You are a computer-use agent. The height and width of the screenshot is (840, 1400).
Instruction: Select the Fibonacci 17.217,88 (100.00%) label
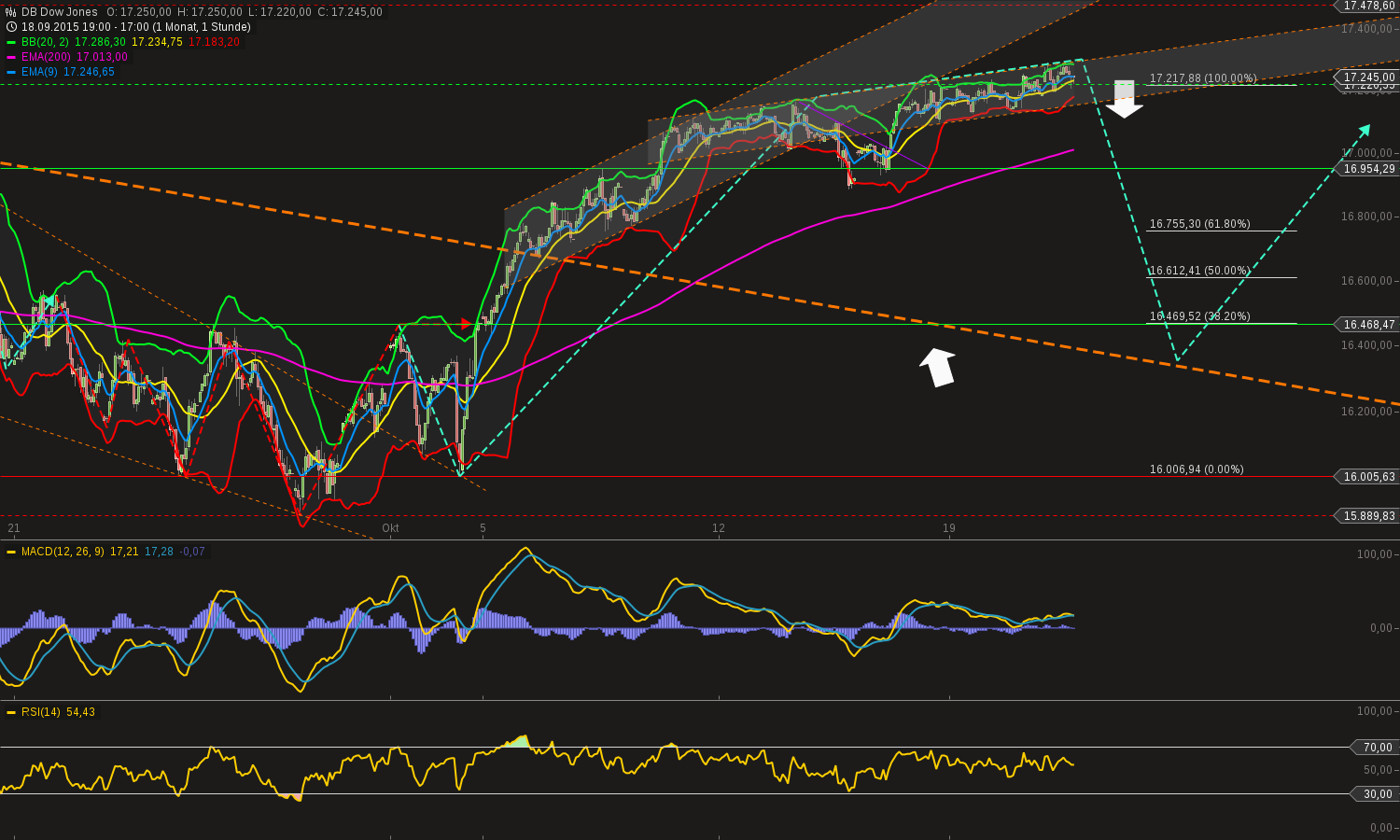click(x=1203, y=78)
